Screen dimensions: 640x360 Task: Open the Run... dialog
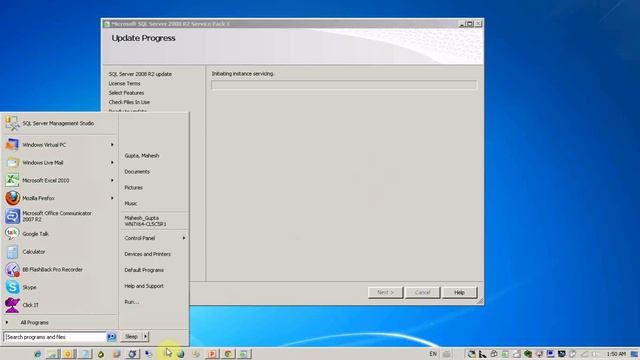[131, 302]
